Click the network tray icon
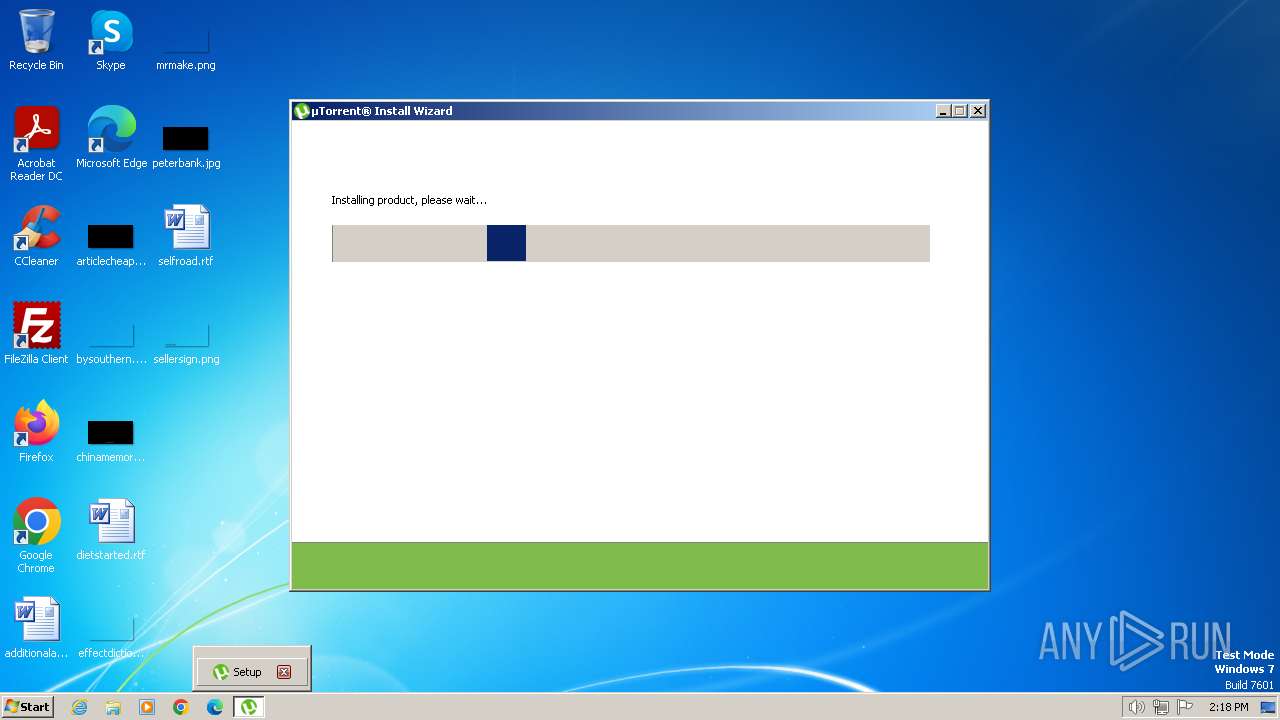The height and width of the screenshot is (720, 1280). coord(1161,707)
